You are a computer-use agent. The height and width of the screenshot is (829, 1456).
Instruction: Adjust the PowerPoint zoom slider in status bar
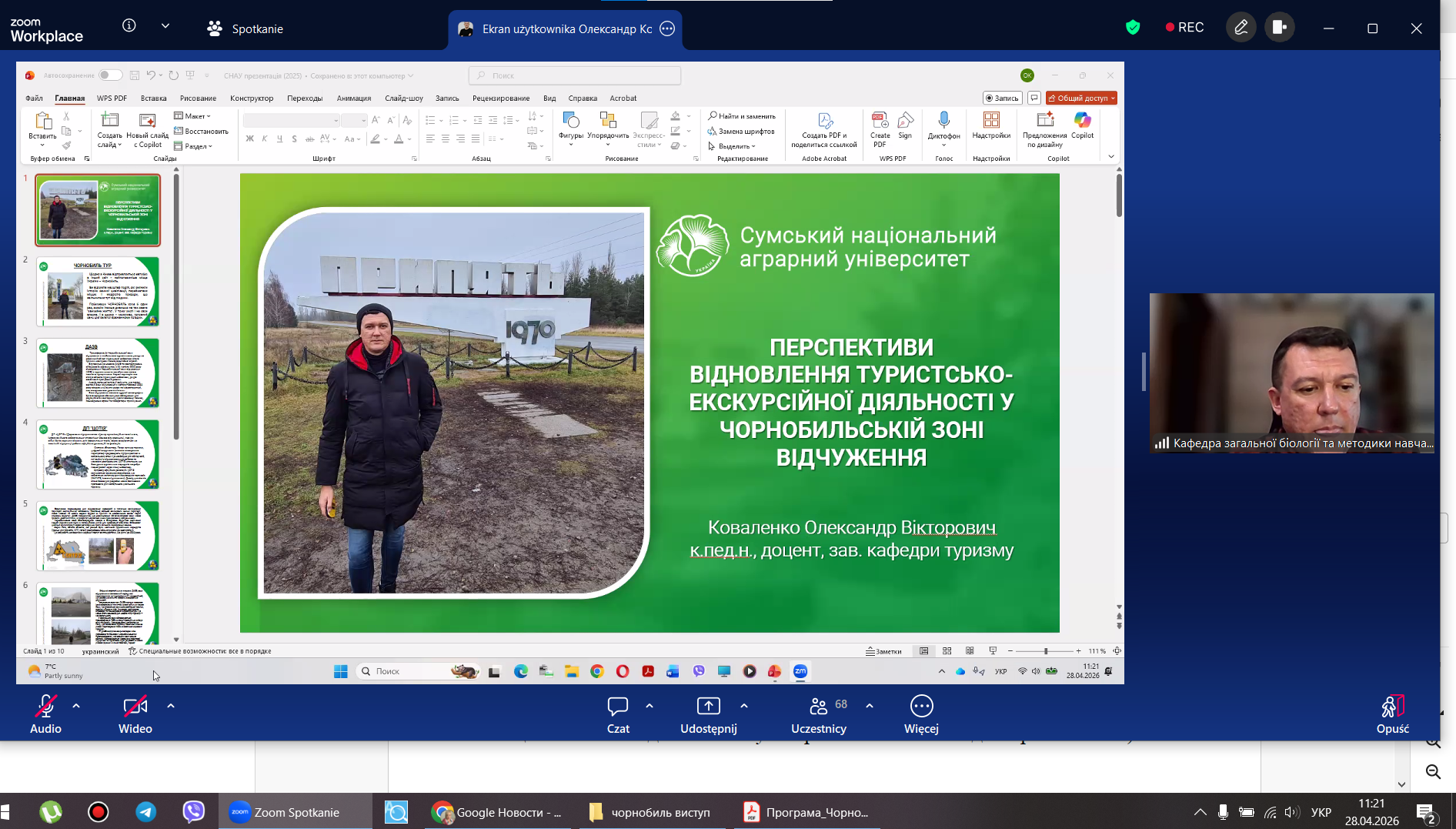click(1045, 651)
